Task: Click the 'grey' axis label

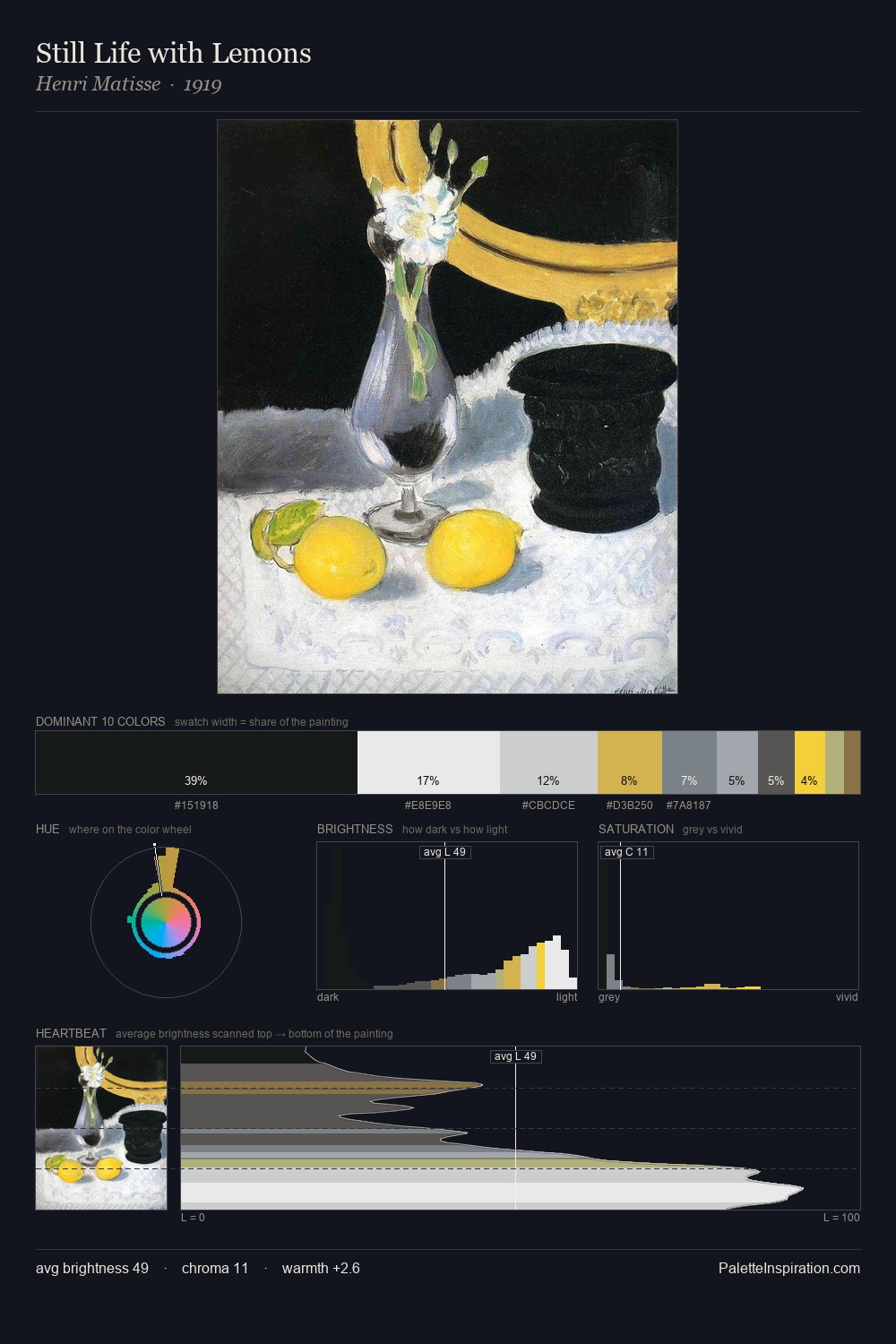Action: click(x=609, y=997)
